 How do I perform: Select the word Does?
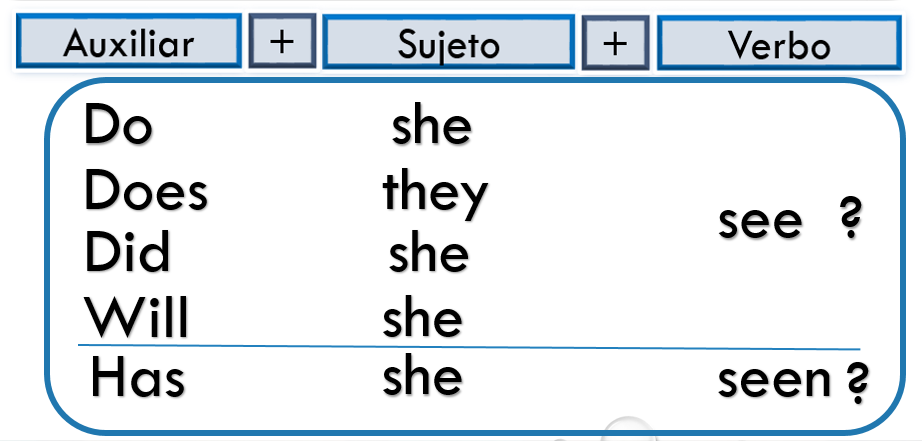[146, 189]
